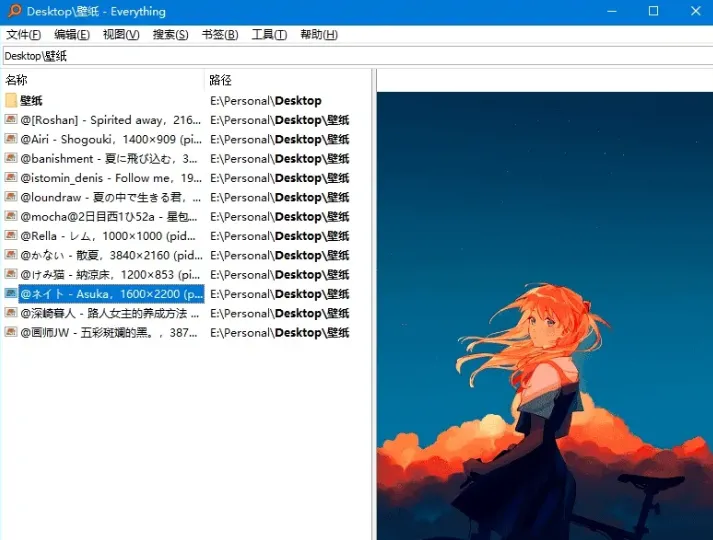
Task: Click the yellow 壁纸 folder icon
Action: [11, 100]
